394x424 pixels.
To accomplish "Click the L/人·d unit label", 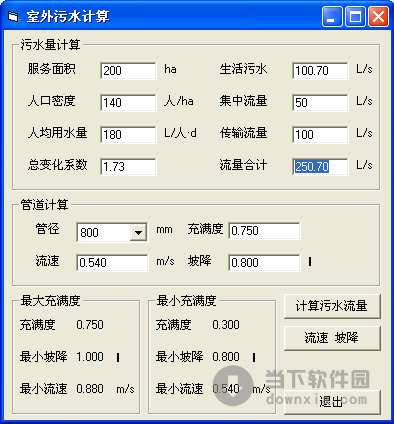I will coord(180,133).
